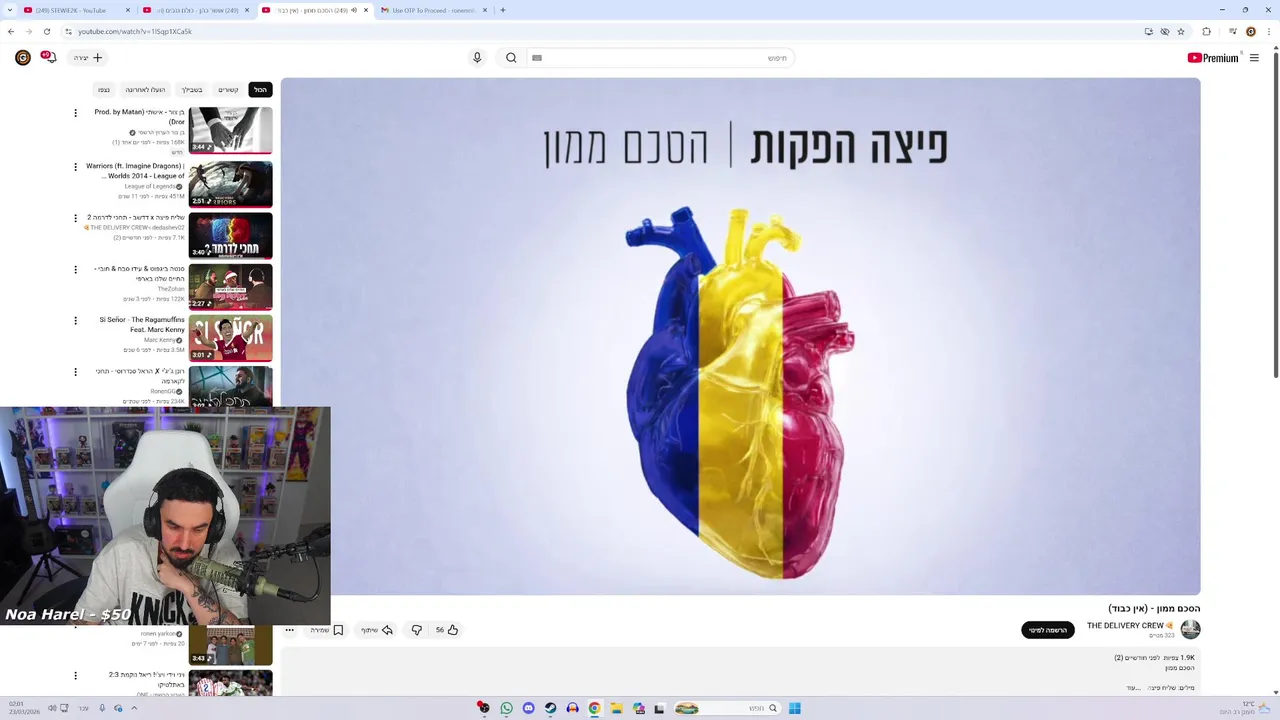
Task: Select the 'נצפו' filter chip
Action: pyautogui.click(x=104, y=90)
